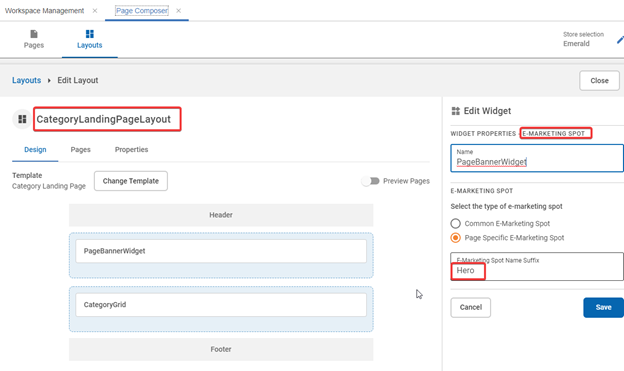Switch to the Design tab
Screen dimensions: 624x371
35,150
